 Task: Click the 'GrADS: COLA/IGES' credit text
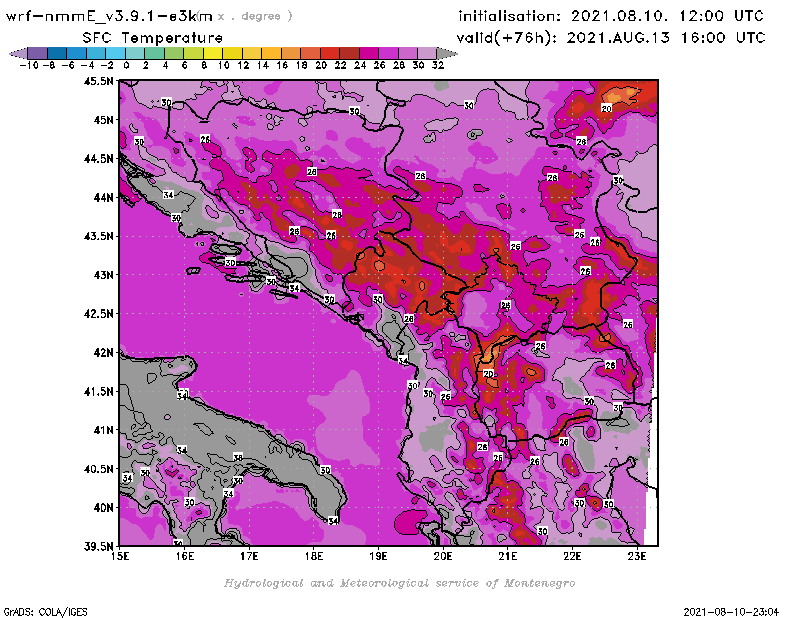(x=45, y=611)
